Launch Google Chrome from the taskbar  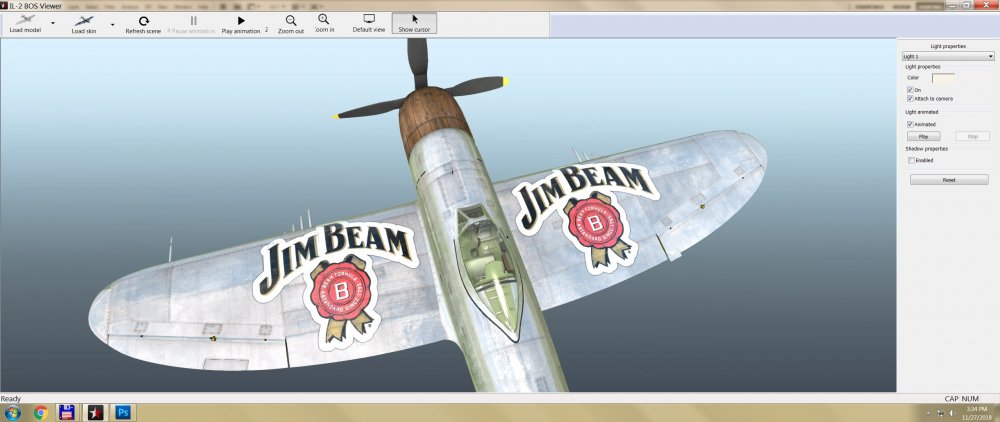click(x=41, y=412)
